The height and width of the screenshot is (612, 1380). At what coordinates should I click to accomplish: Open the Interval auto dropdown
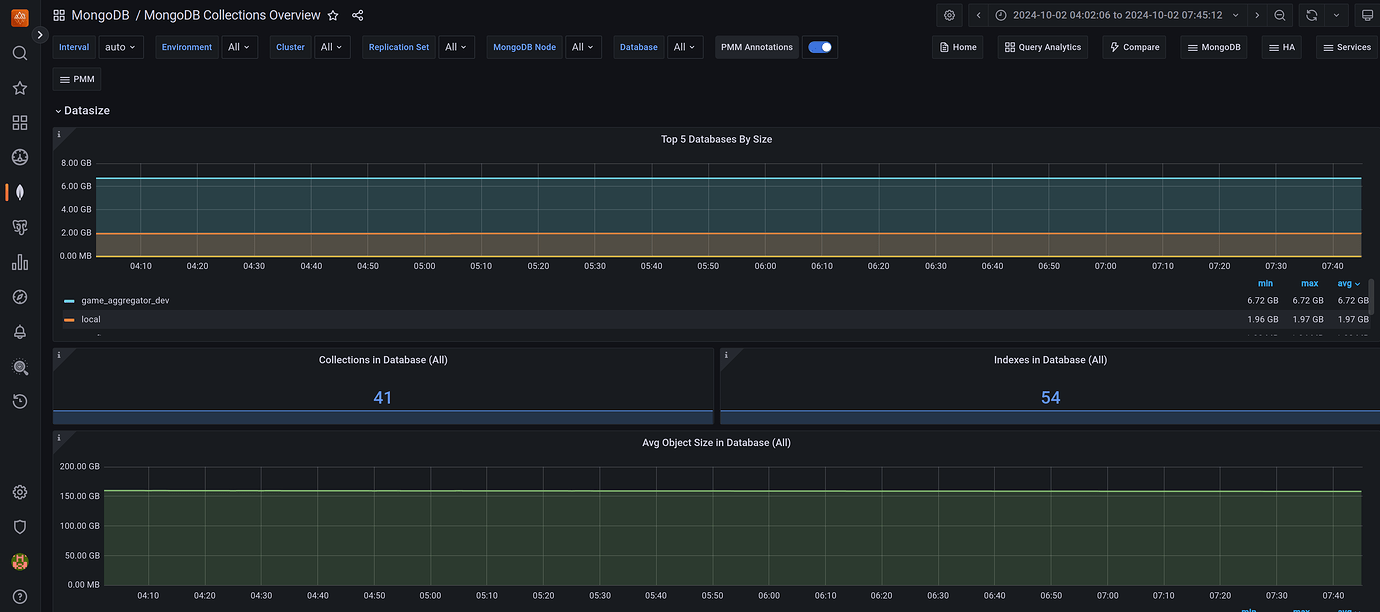click(x=120, y=46)
